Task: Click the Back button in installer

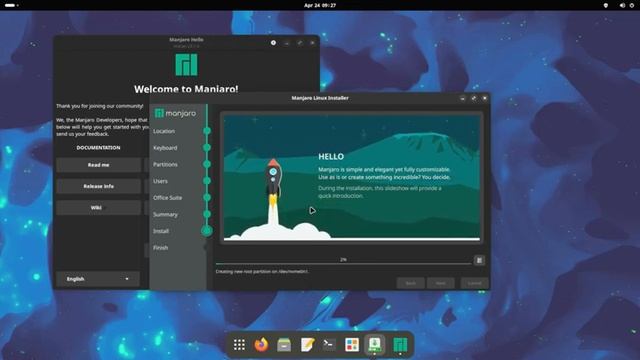Action: (411, 283)
